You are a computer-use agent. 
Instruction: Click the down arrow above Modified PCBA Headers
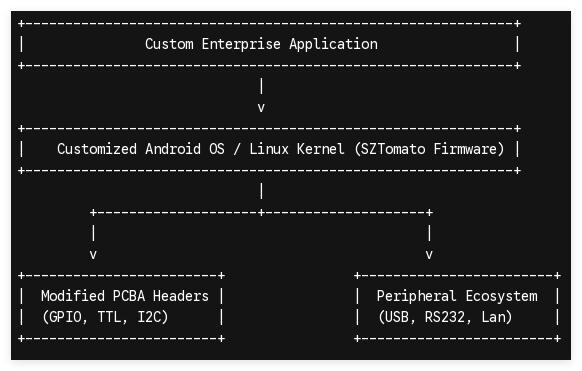(x=93, y=255)
